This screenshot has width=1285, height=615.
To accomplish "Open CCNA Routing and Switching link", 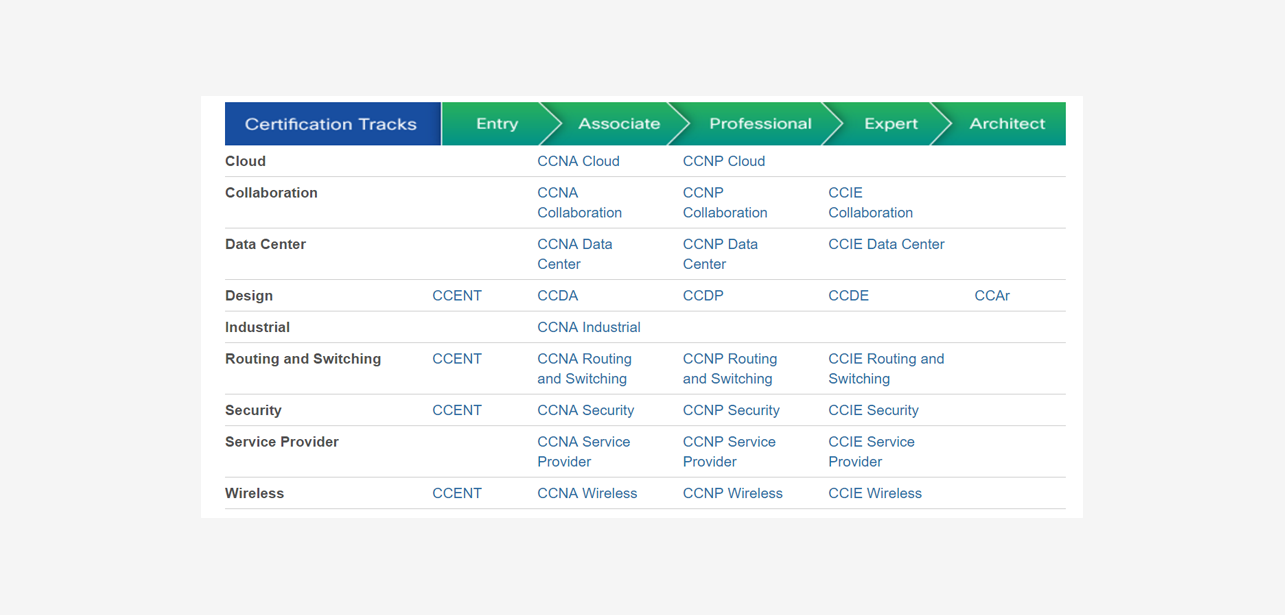I will pyautogui.click(x=585, y=369).
